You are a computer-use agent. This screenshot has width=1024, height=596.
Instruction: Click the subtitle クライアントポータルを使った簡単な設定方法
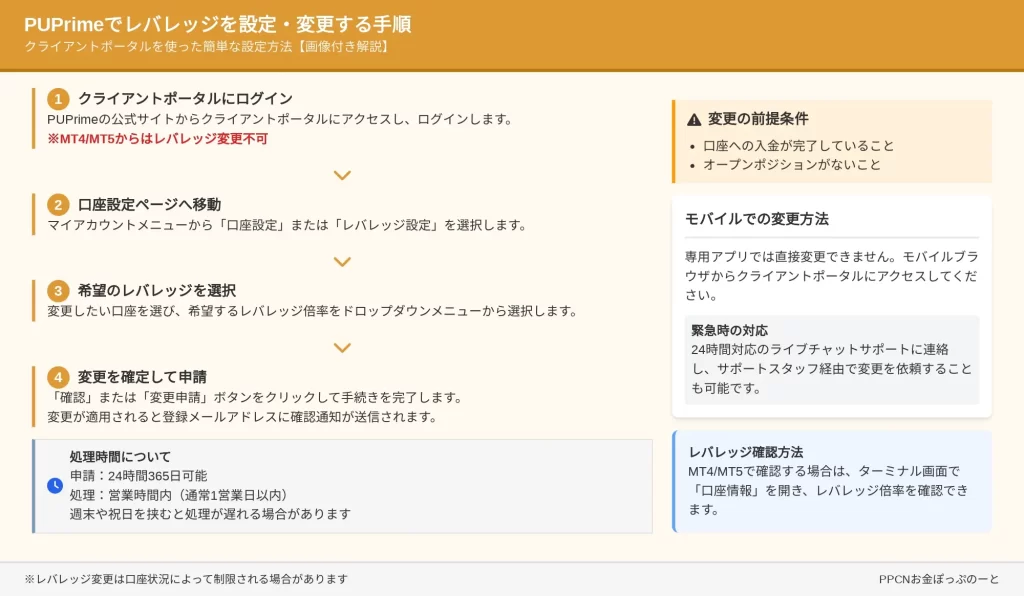[159, 46]
